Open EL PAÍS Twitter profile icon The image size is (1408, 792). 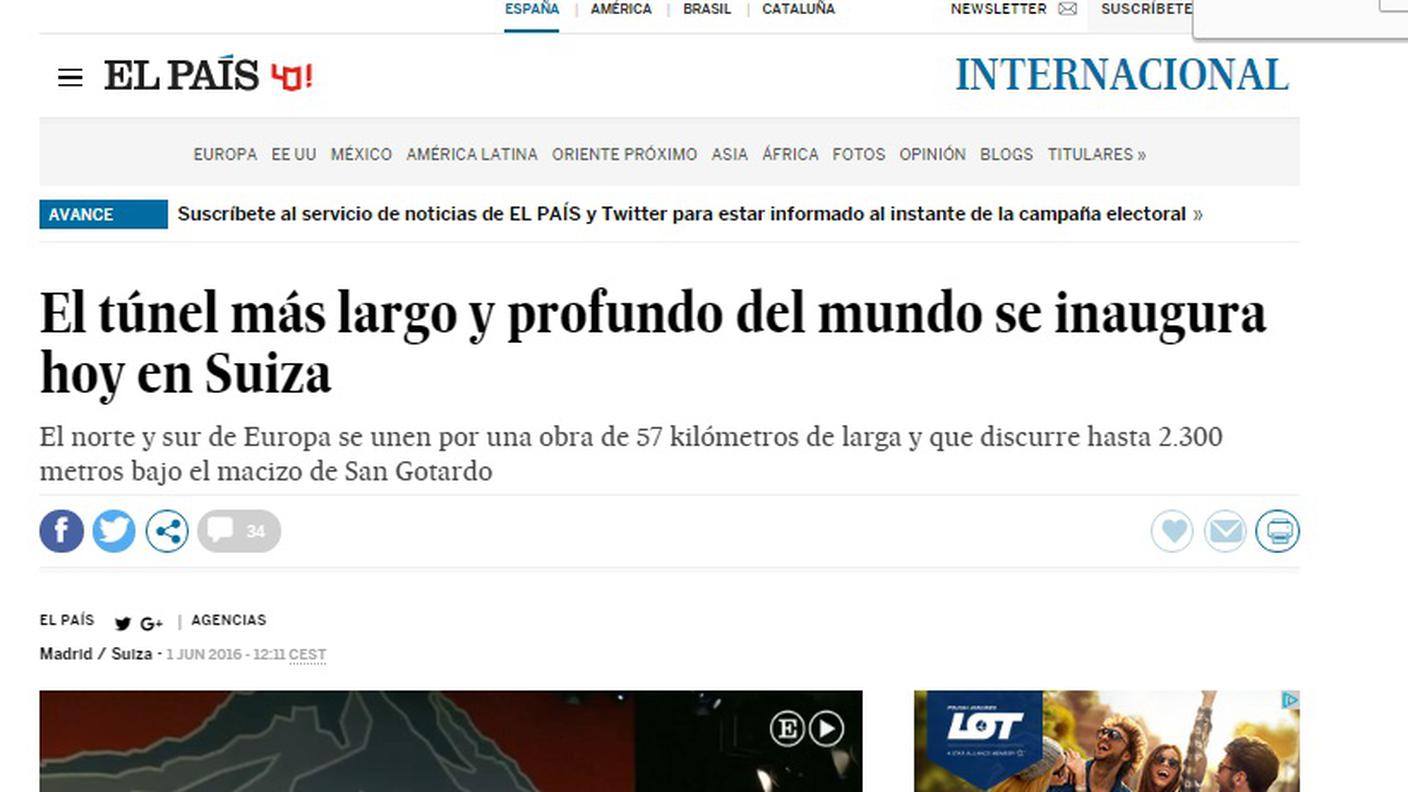123,624
